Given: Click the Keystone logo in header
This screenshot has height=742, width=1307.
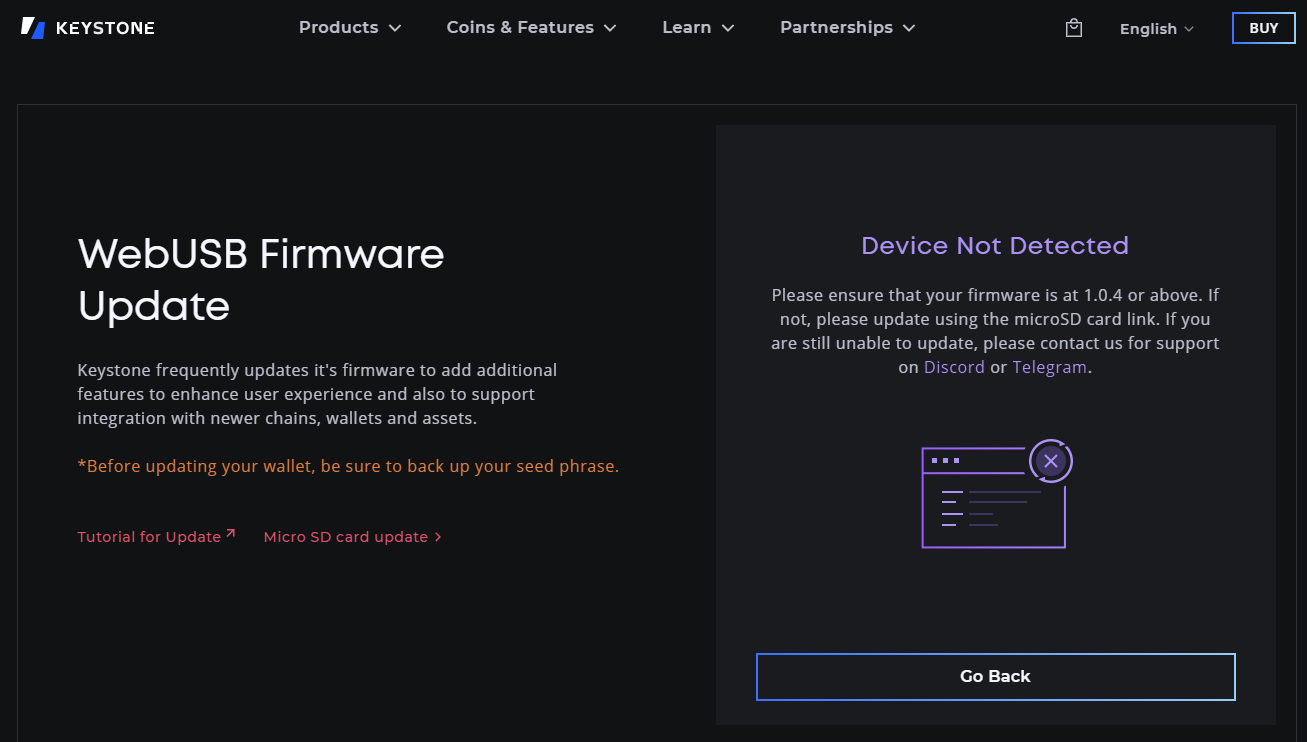Looking at the screenshot, I should (x=88, y=28).
